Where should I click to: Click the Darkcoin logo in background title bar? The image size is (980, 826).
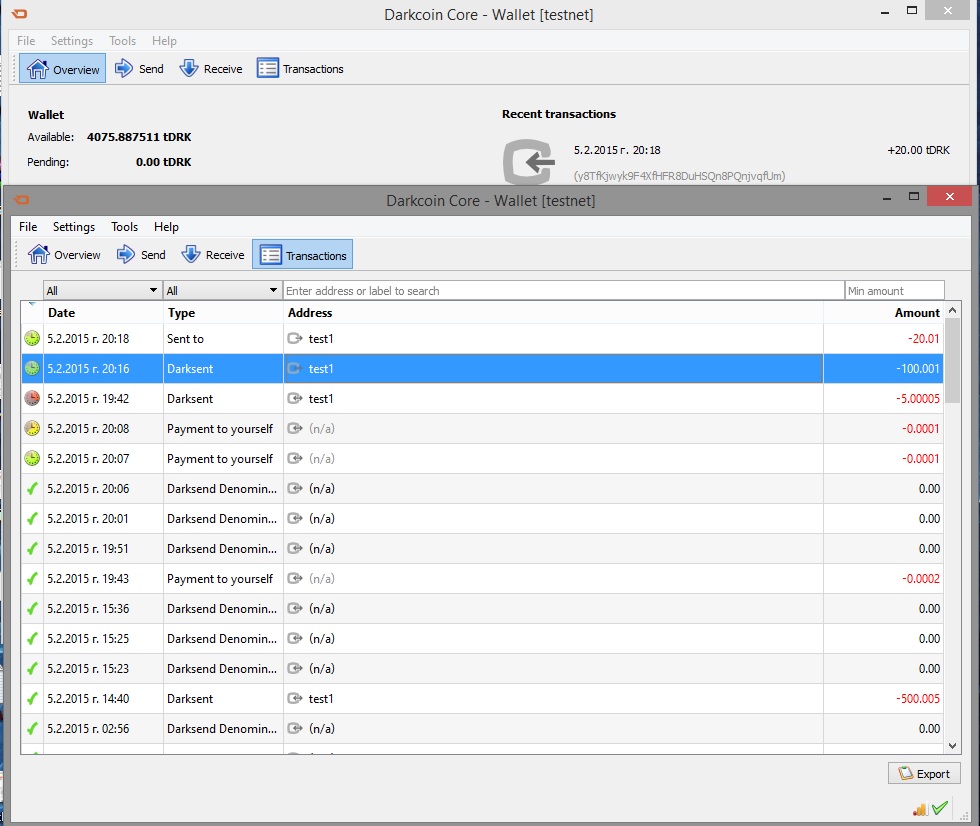point(19,14)
